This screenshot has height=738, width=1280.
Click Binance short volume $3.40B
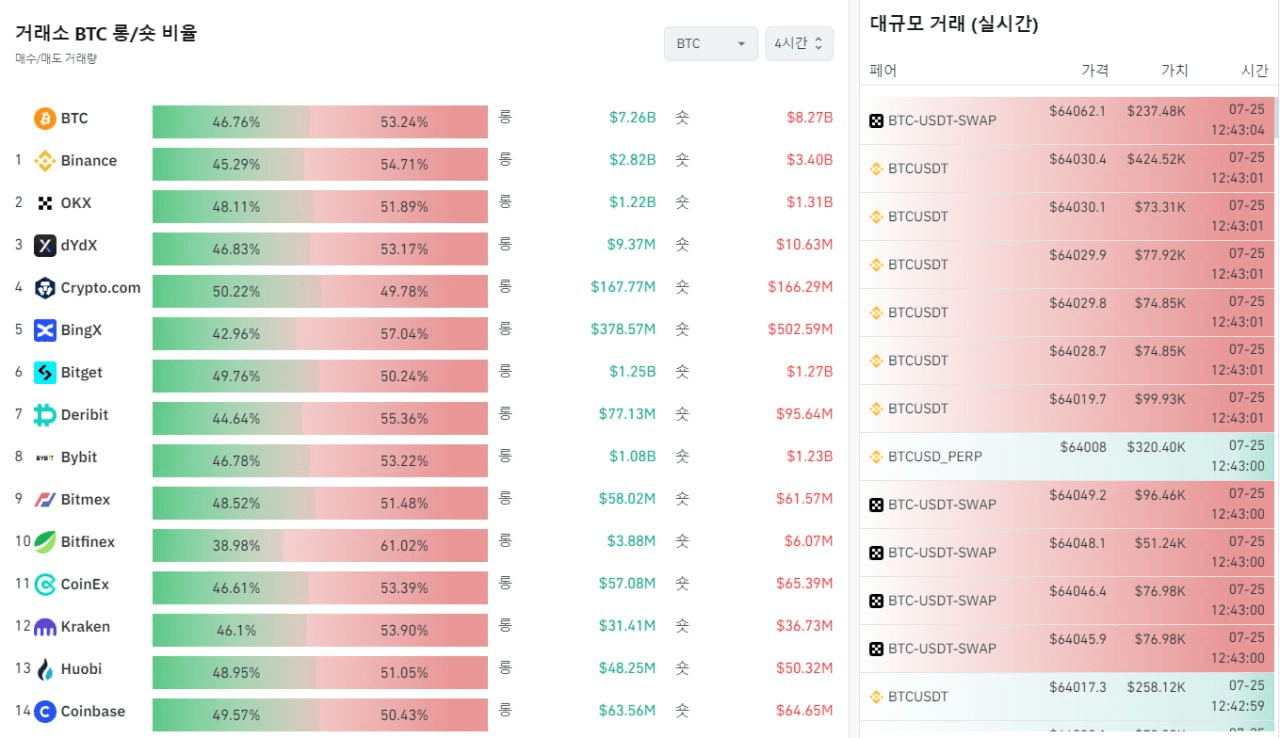pos(810,160)
